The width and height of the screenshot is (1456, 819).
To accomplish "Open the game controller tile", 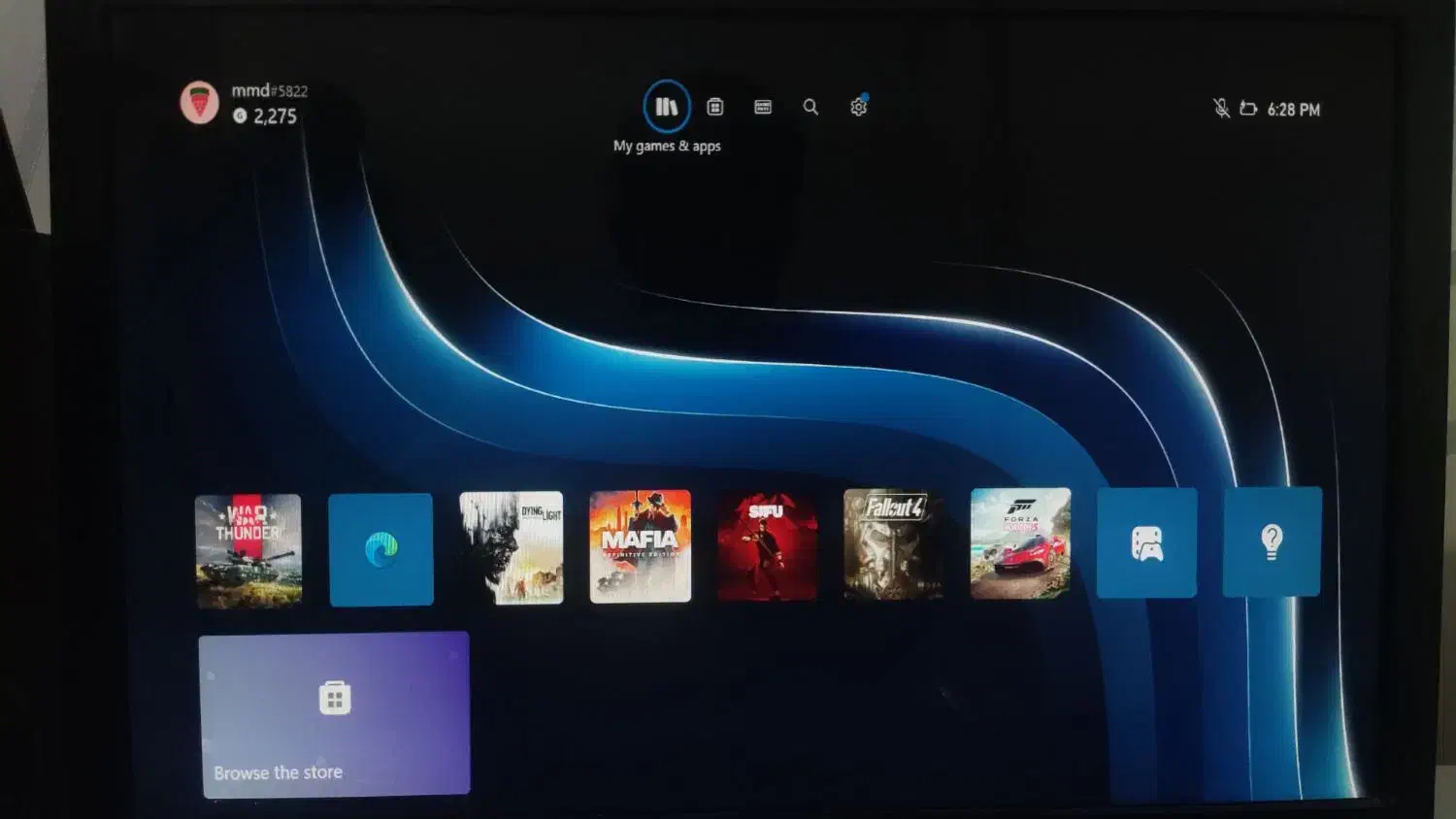I will pos(1146,543).
